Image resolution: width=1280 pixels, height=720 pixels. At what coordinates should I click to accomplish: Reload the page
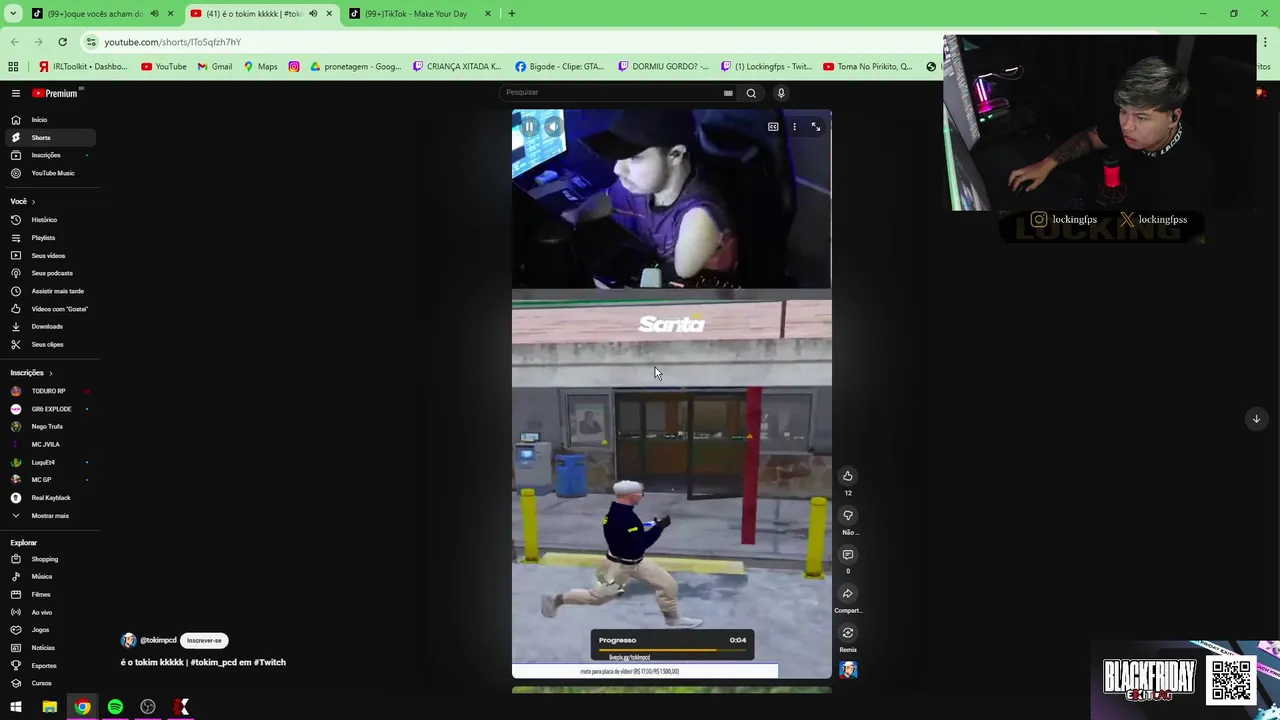[x=62, y=42]
